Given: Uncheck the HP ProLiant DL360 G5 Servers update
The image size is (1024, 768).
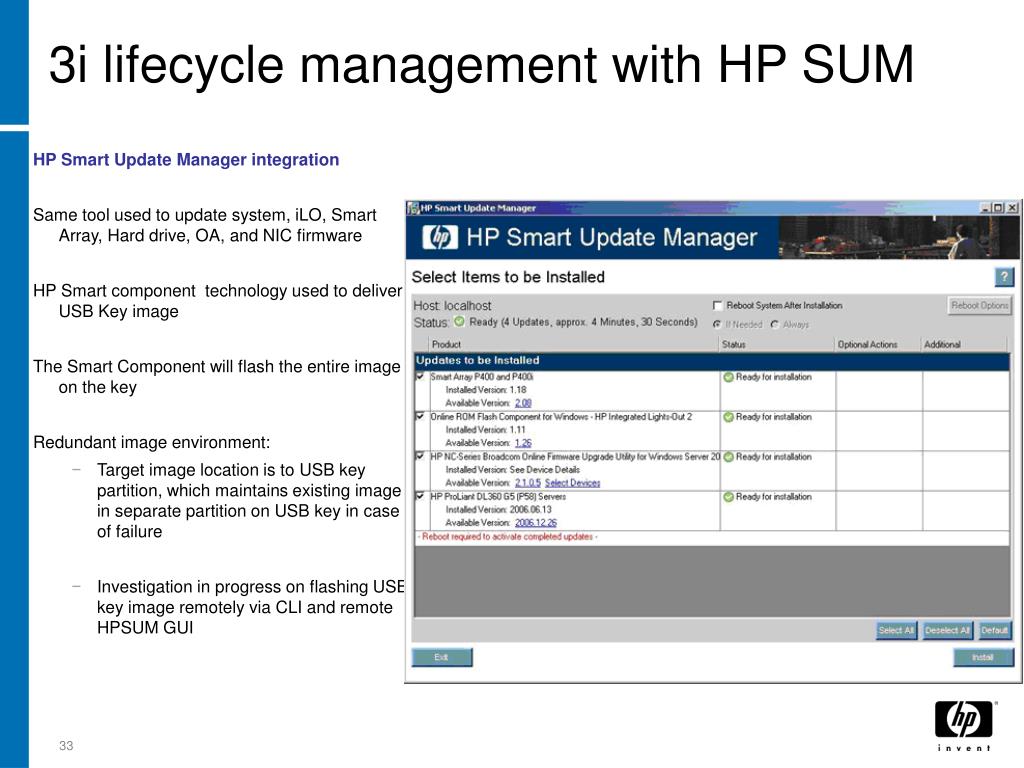Looking at the screenshot, I should (420, 496).
